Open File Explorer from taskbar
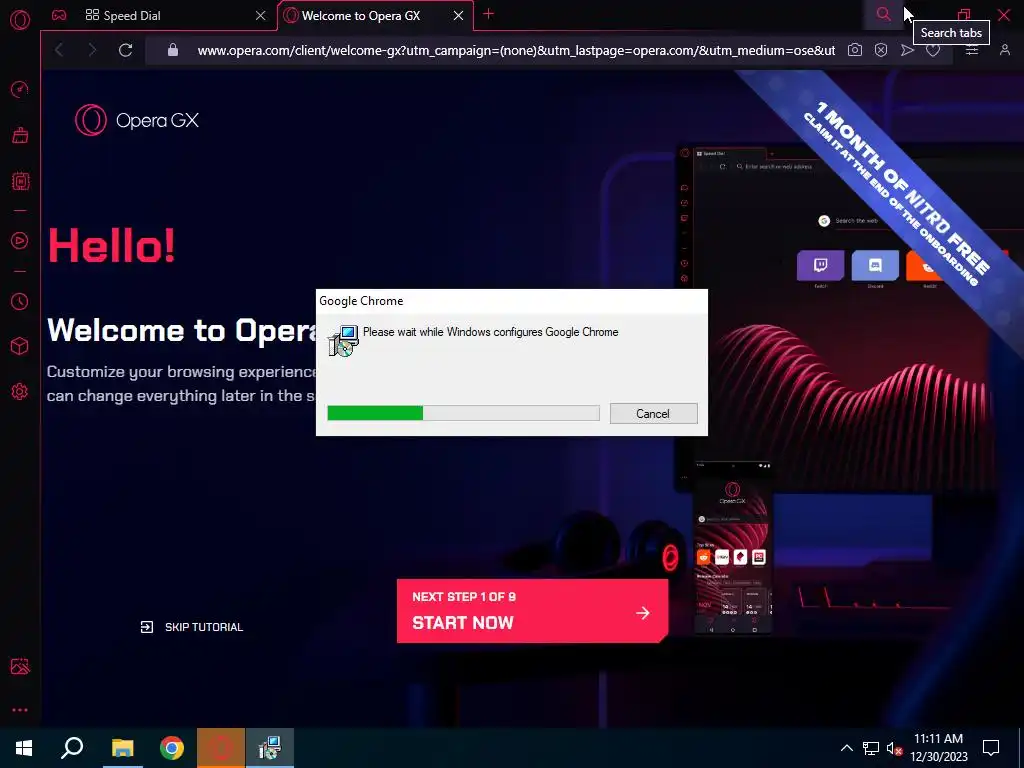The height and width of the screenshot is (768, 1024). click(122, 748)
